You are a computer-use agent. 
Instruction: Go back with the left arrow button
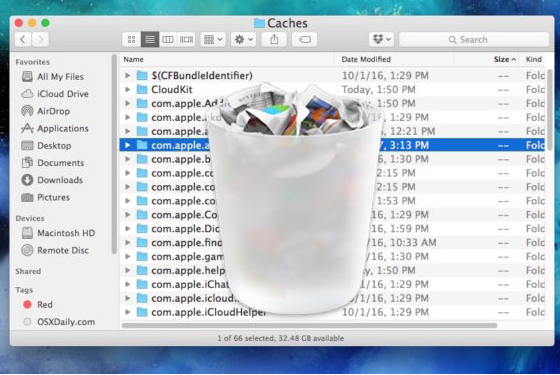(23, 39)
